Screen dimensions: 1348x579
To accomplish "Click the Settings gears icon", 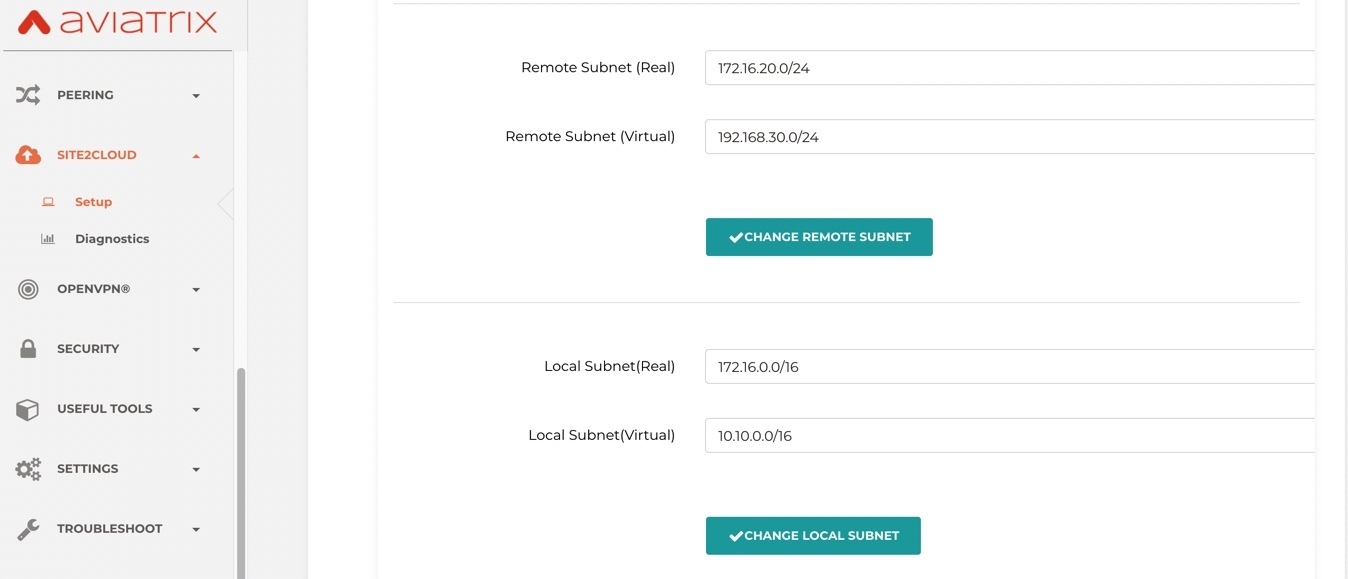I will tap(28, 469).
